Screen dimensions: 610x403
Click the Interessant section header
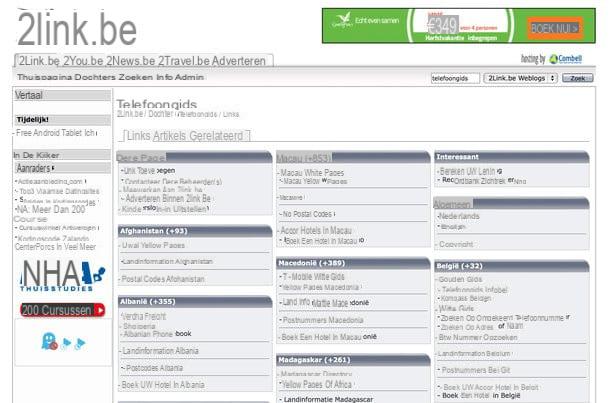pyautogui.click(x=511, y=157)
